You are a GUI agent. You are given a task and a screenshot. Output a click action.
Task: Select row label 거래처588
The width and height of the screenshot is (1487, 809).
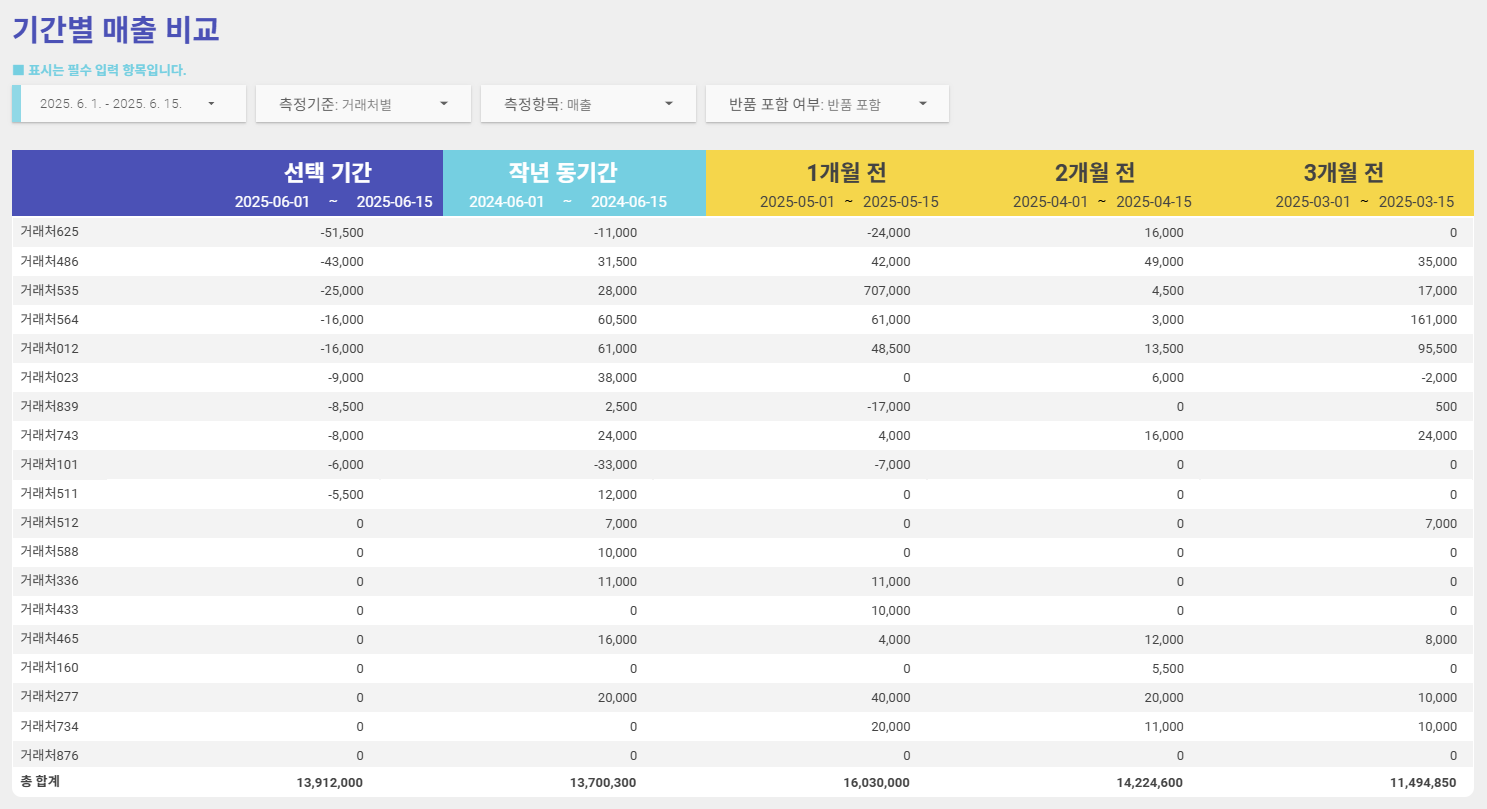coord(49,551)
